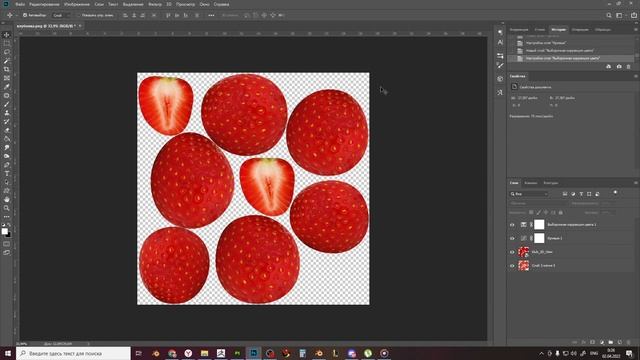Select history state Новый слой "Выборочная коррекция цвета"
Viewport: 640px width, 360px height.
coord(560,51)
